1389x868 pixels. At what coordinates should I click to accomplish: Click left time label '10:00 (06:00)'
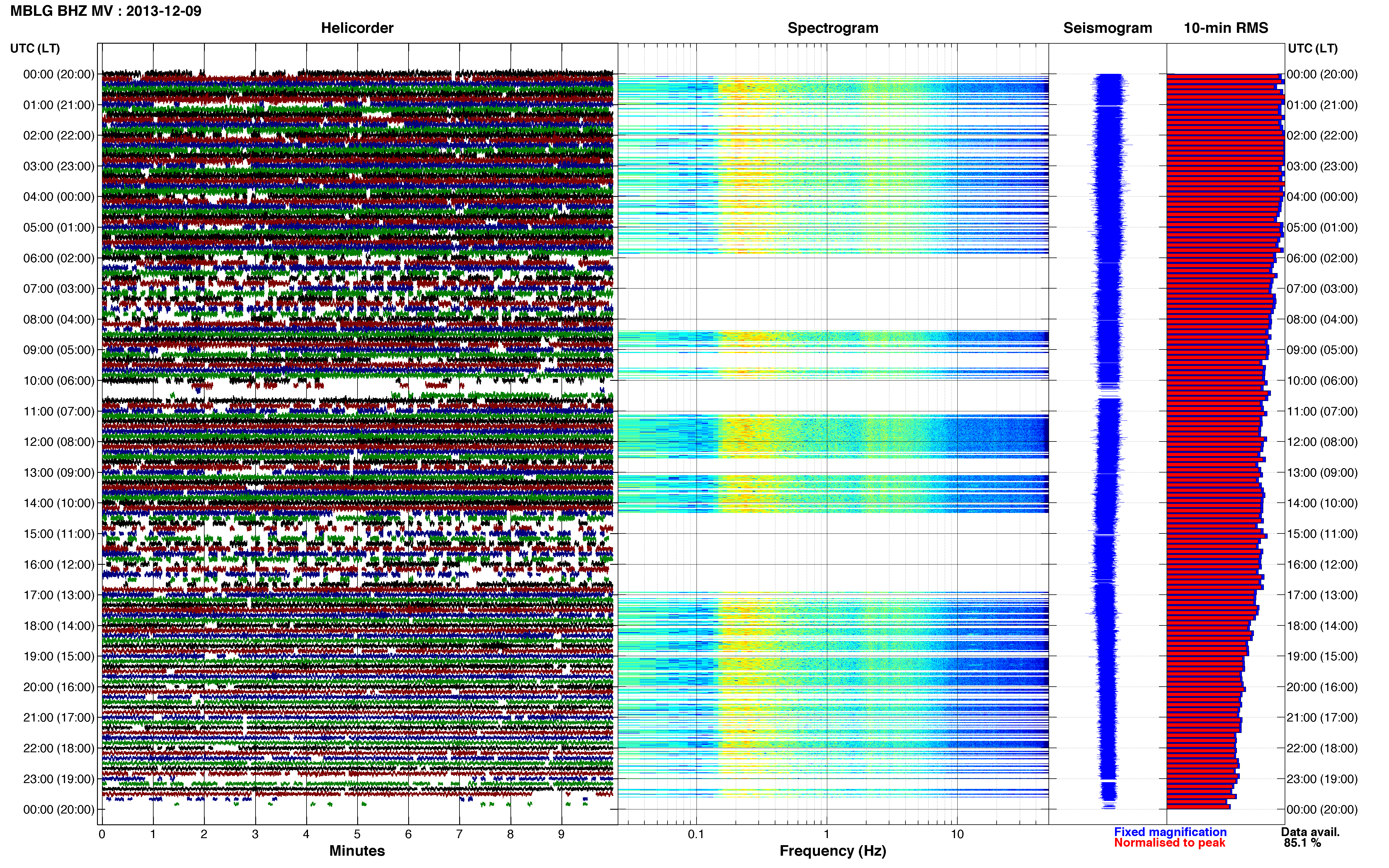59,381
